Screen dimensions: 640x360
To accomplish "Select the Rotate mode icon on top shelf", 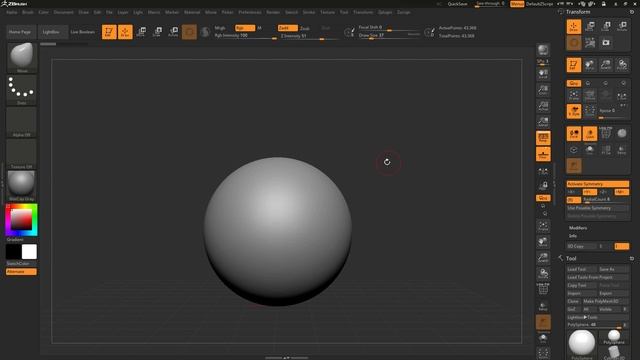I will tap(173, 32).
